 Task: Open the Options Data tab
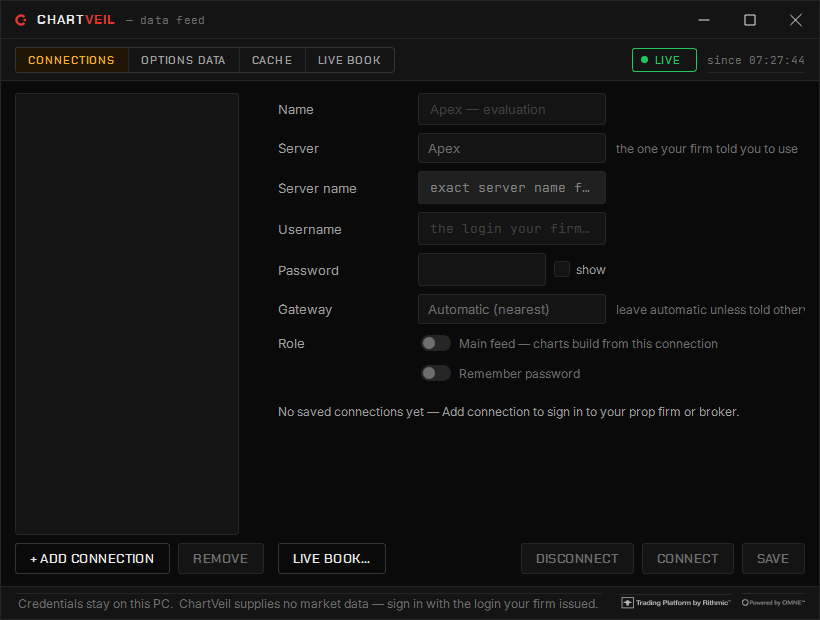(184, 60)
